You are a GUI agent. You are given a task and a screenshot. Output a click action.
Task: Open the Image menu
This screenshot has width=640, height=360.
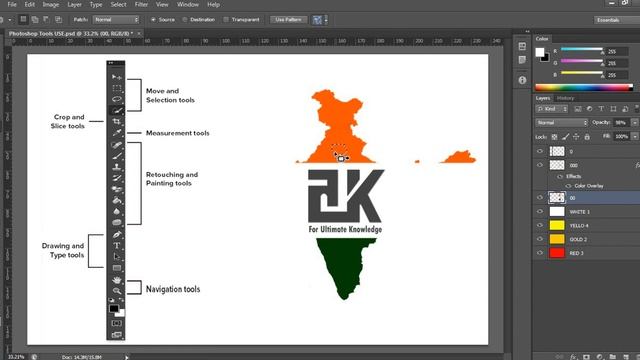tap(51, 4)
